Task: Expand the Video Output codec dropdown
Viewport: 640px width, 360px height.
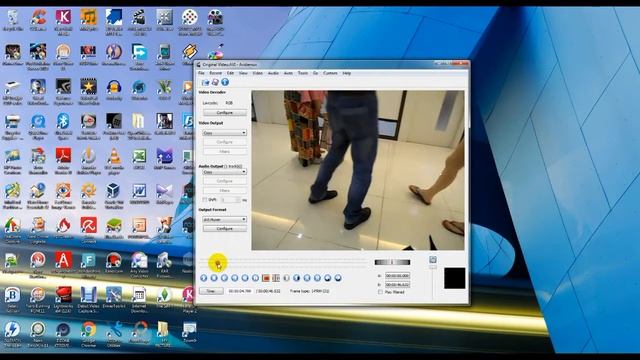Action: 224,133
